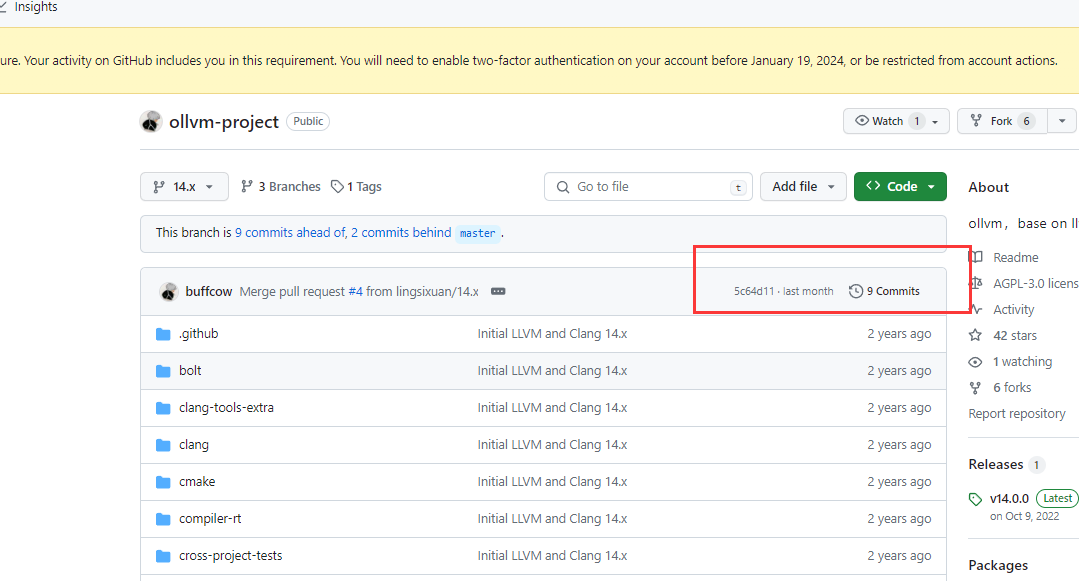1079x581 pixels.
Task: Click the Readme link in About
Action: coord(1016,257)
